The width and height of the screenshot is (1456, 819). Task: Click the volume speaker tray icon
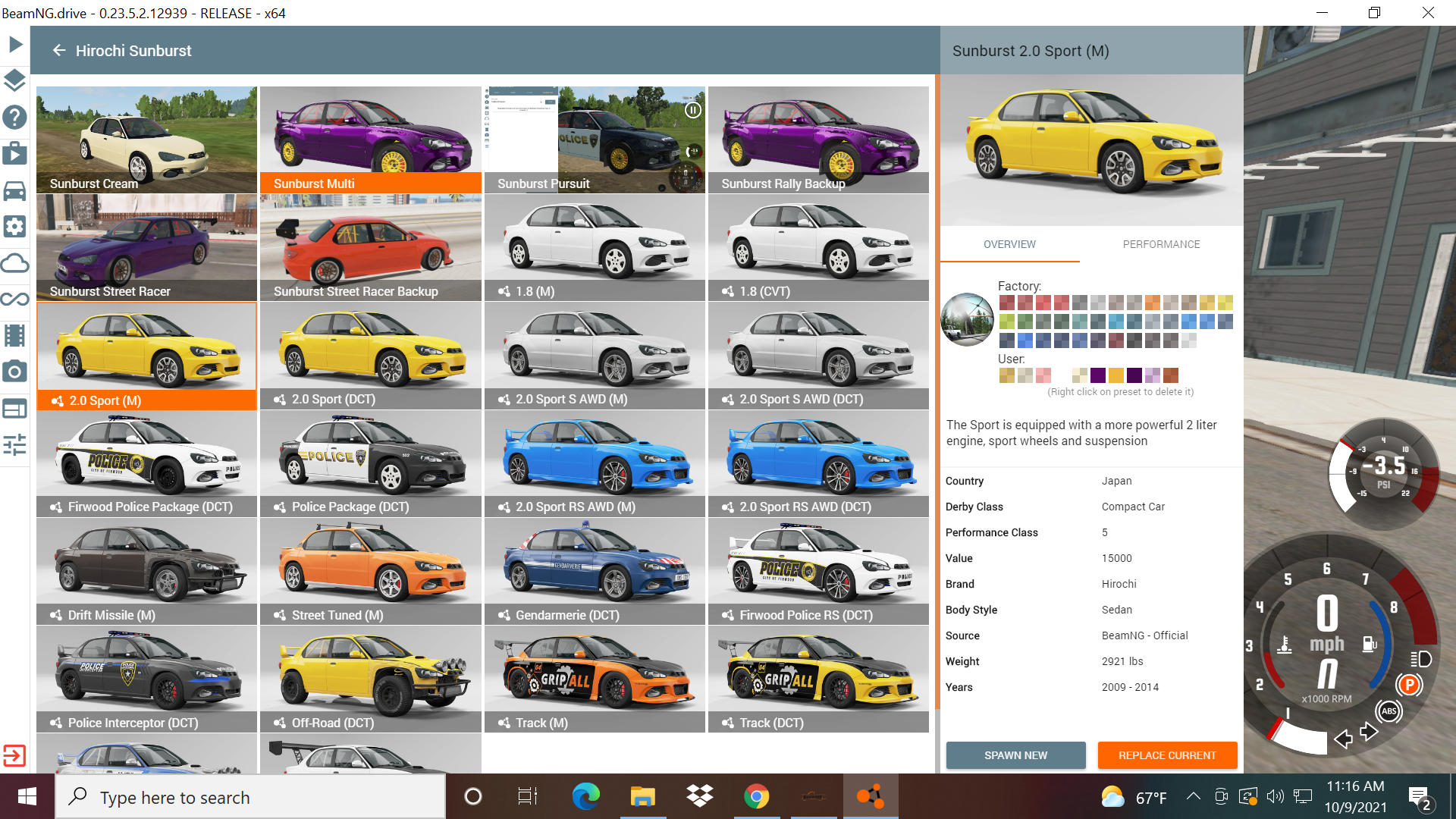(1275, 796)
